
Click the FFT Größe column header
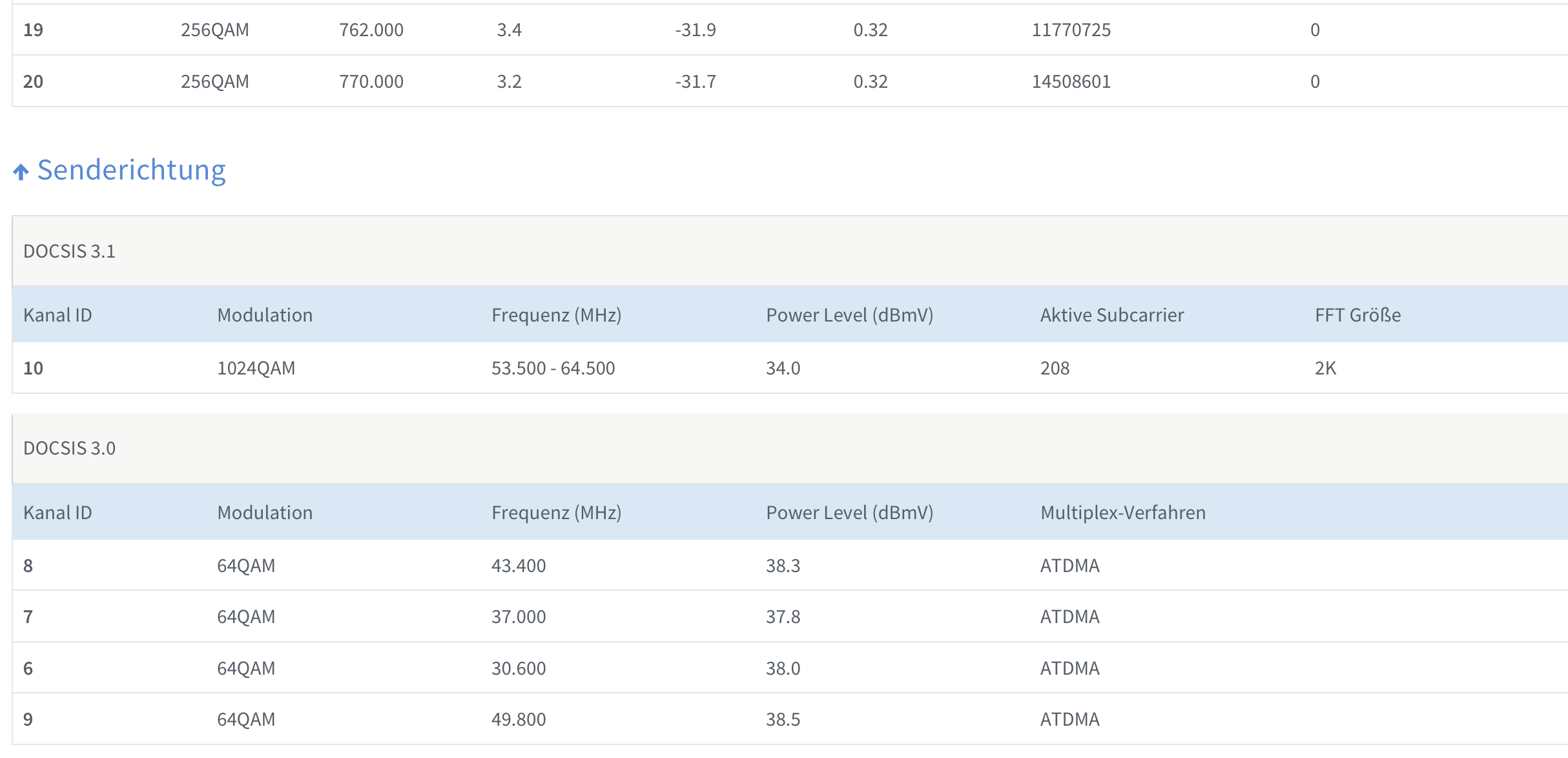point(1357,315)
